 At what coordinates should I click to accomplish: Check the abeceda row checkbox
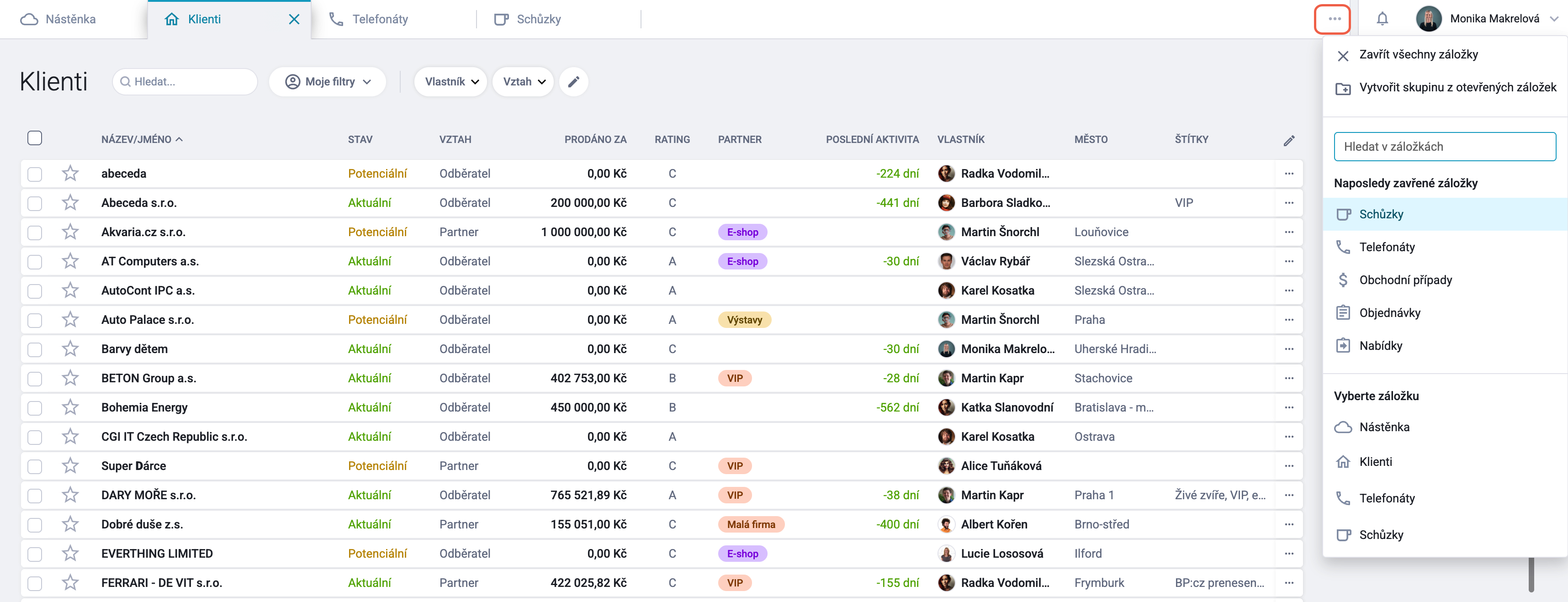tap(35, 174)
